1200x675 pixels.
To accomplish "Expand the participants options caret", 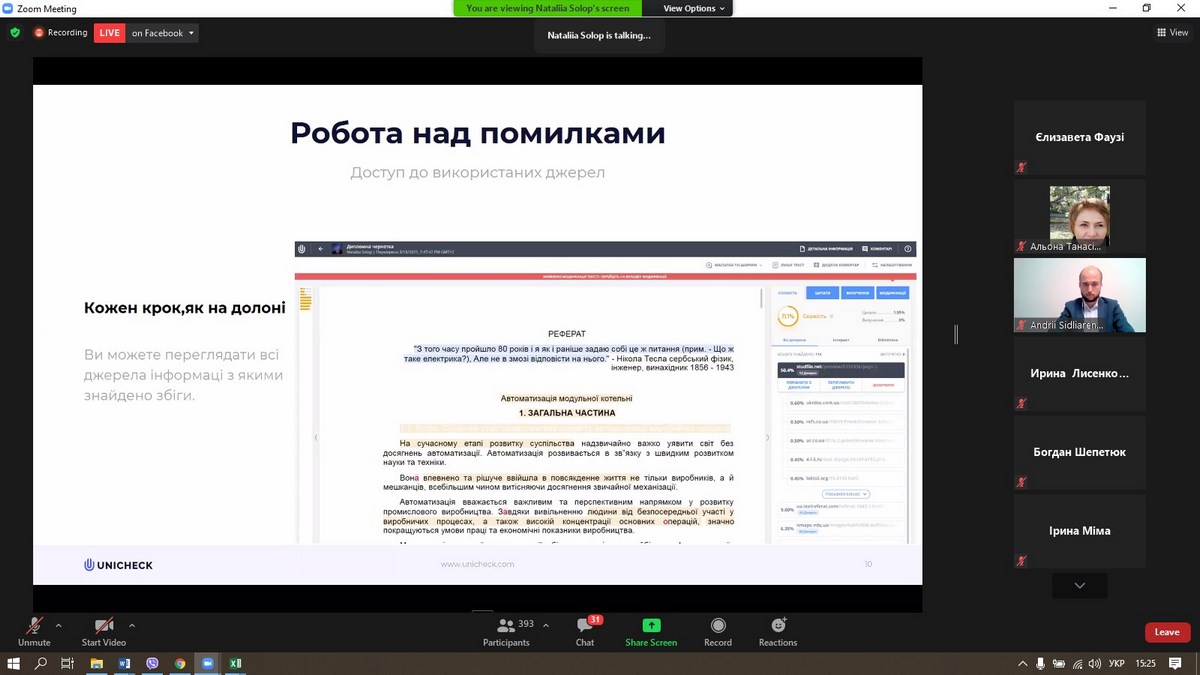I will click(546, 625).
